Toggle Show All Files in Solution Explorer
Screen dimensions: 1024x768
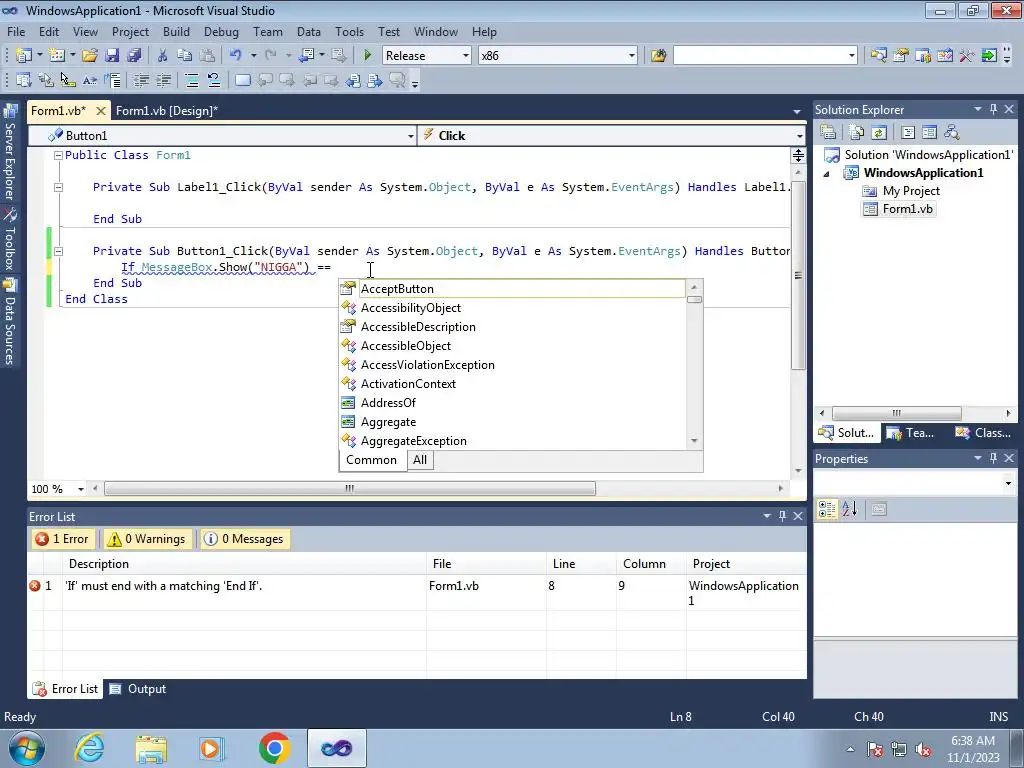coord(857,133)
